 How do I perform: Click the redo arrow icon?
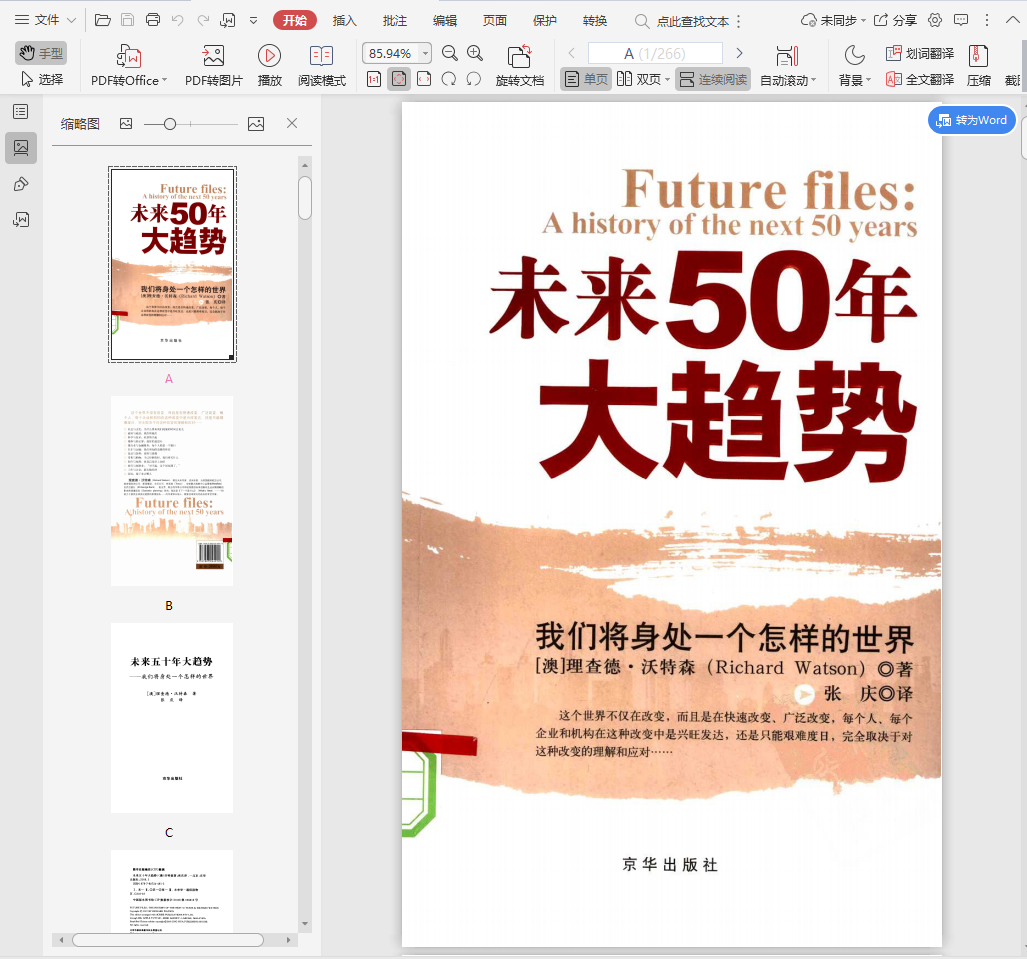tap(203, 20)
